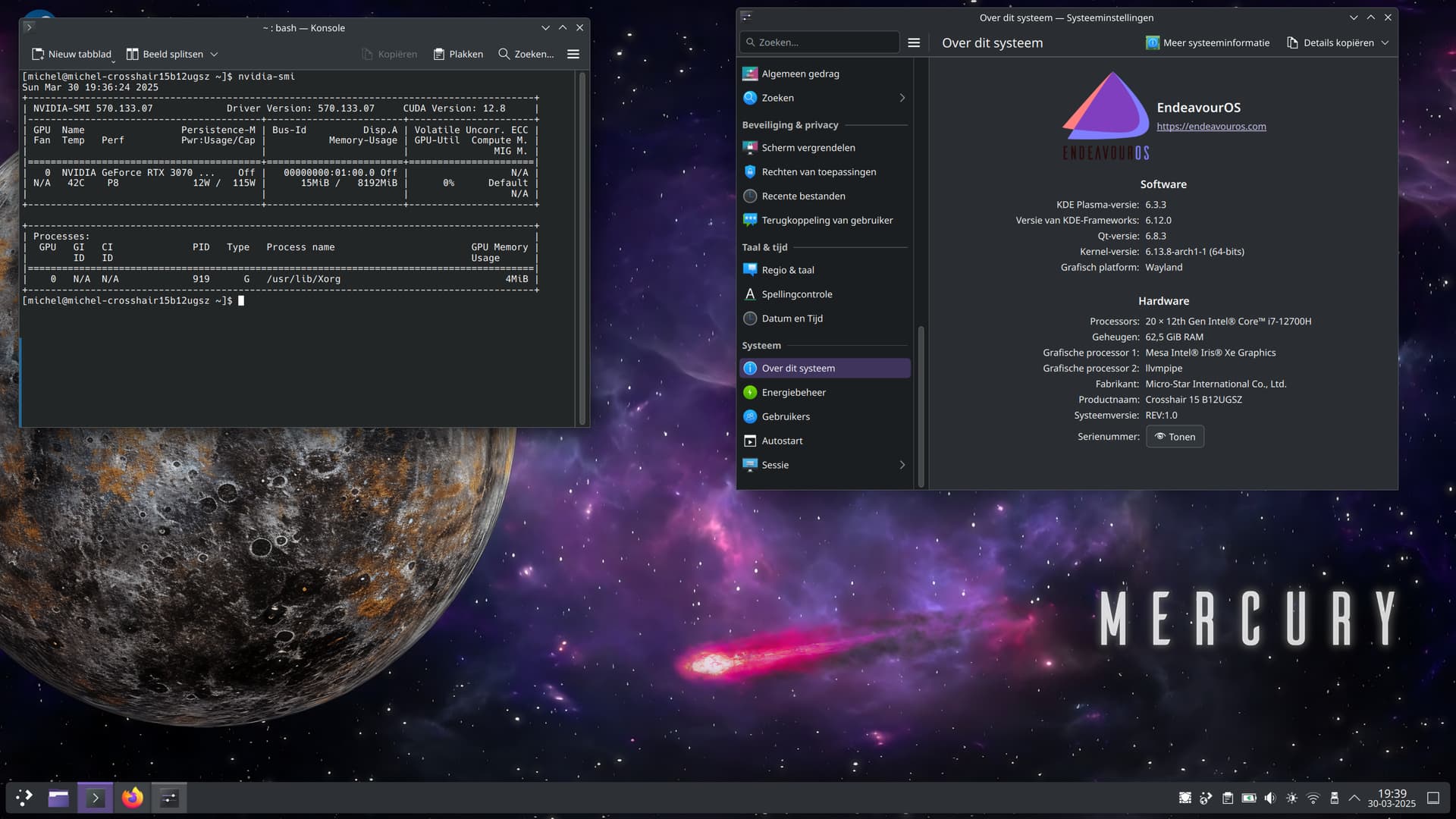Click the KDE Plasma version 6.3.3 text
1456x819 pixels.
coord(1156,204)
